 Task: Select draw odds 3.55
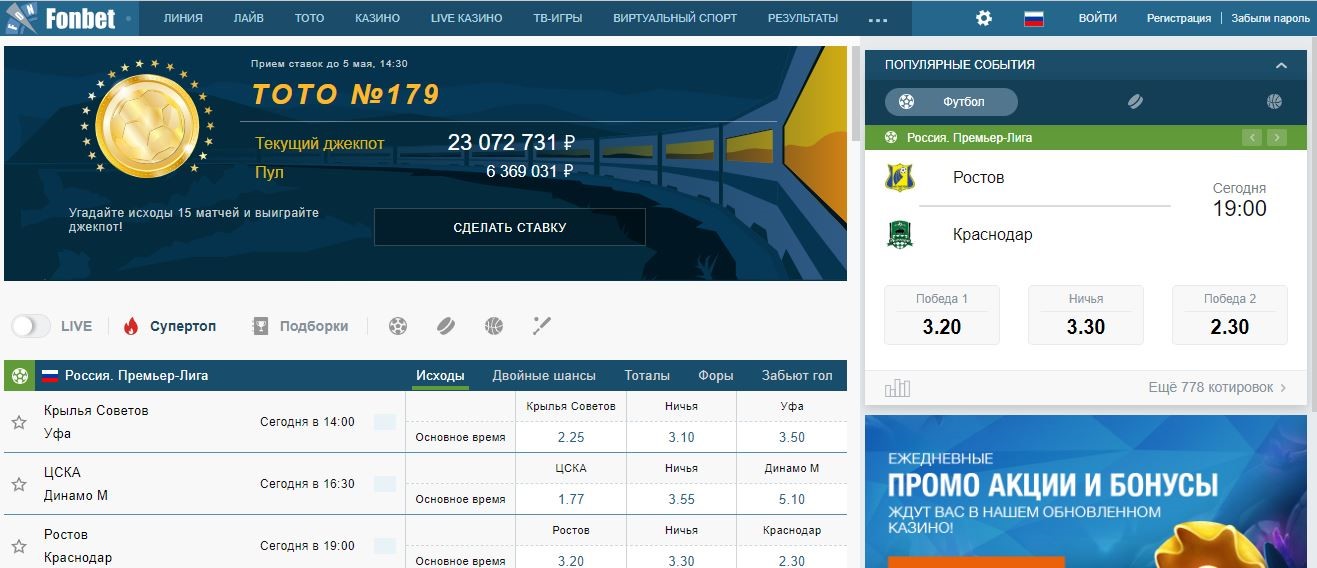point(681,499)
